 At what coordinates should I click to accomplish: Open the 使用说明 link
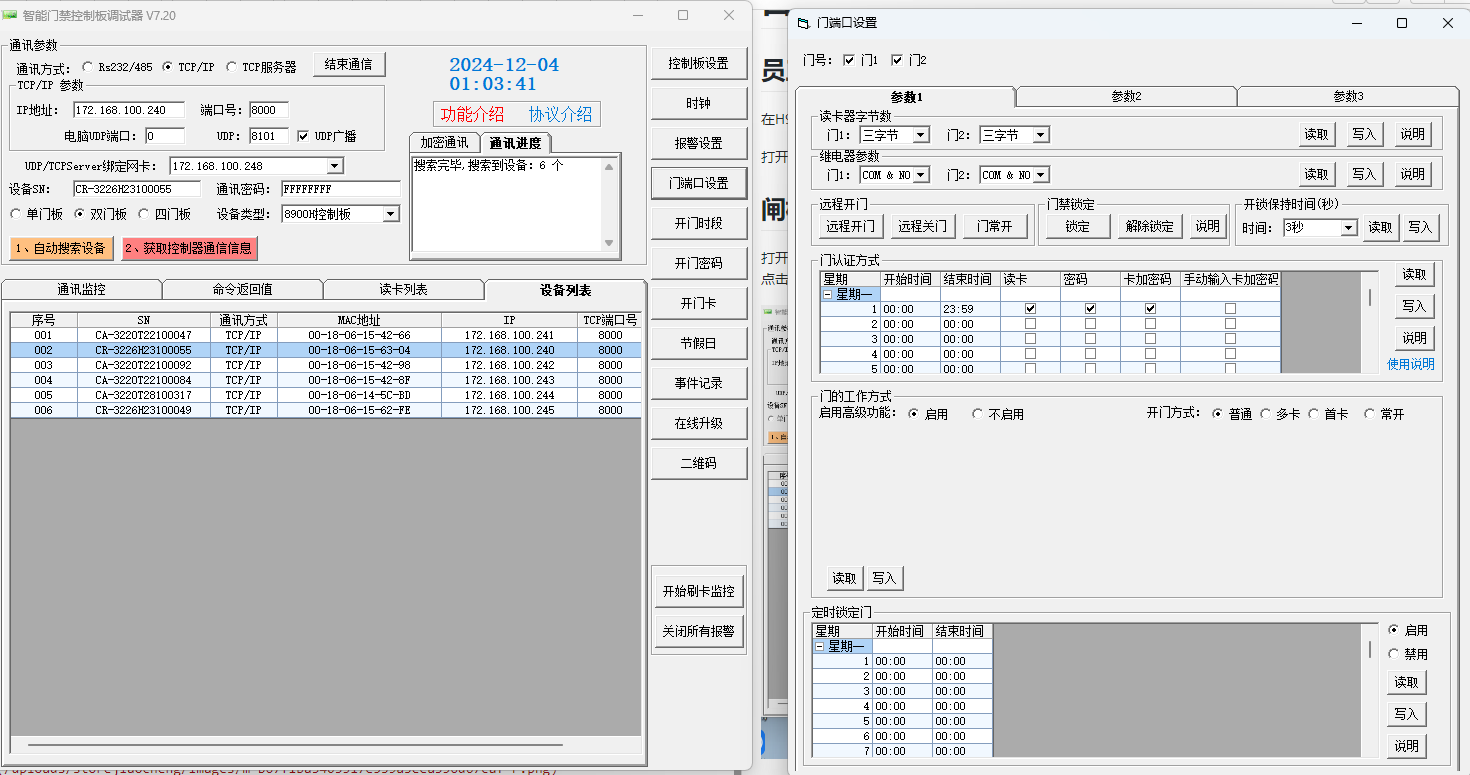tap(1410, 364)
